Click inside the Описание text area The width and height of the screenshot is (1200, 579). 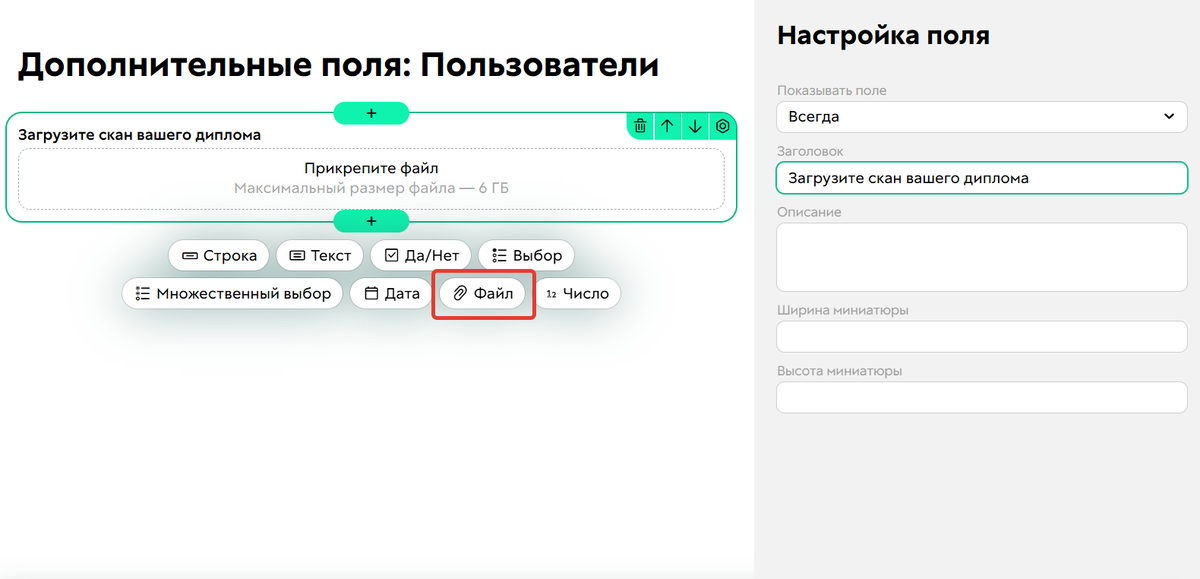pos(981,257)
